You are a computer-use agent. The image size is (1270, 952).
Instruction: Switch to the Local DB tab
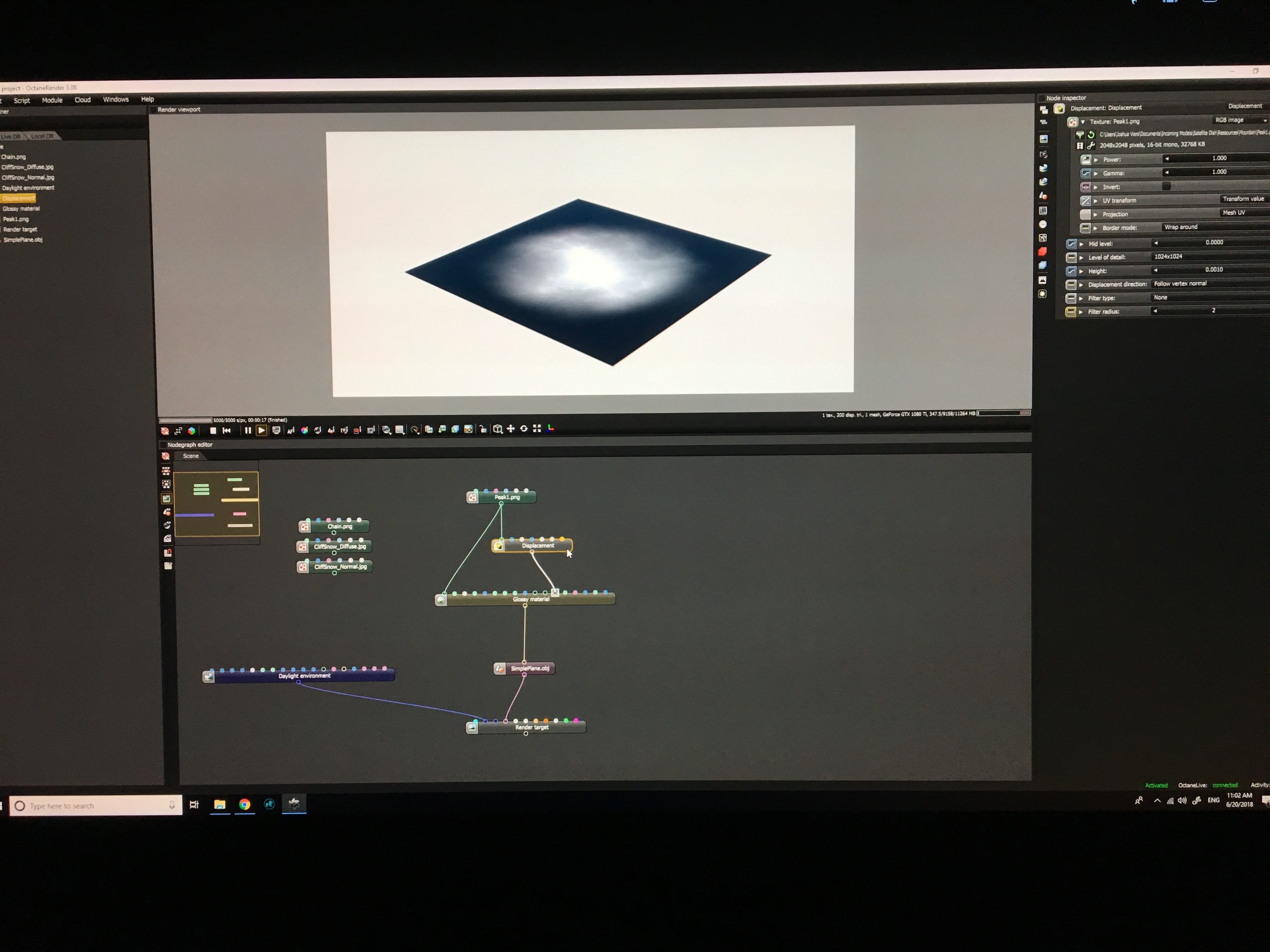(x=42, y=136)
